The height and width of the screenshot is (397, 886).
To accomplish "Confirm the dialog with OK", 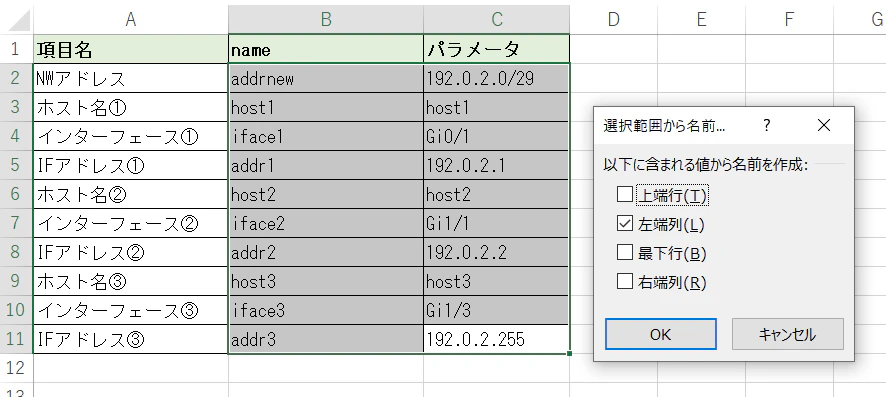I will tap(661, 334).
